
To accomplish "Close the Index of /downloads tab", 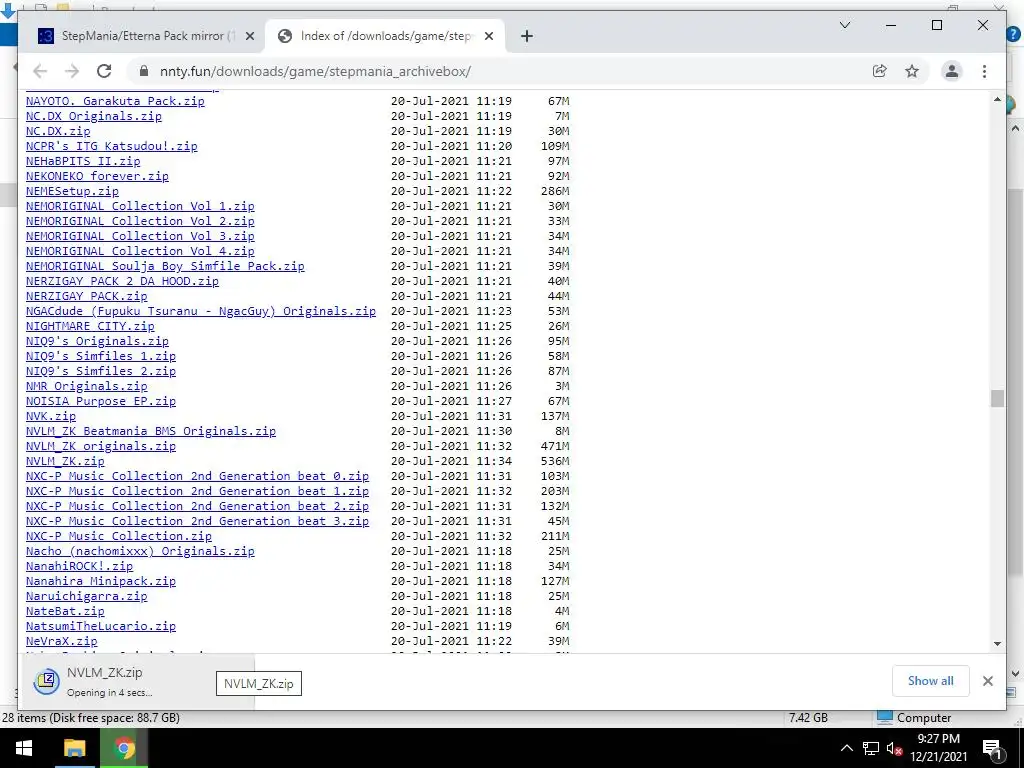I will click(488, 37).
